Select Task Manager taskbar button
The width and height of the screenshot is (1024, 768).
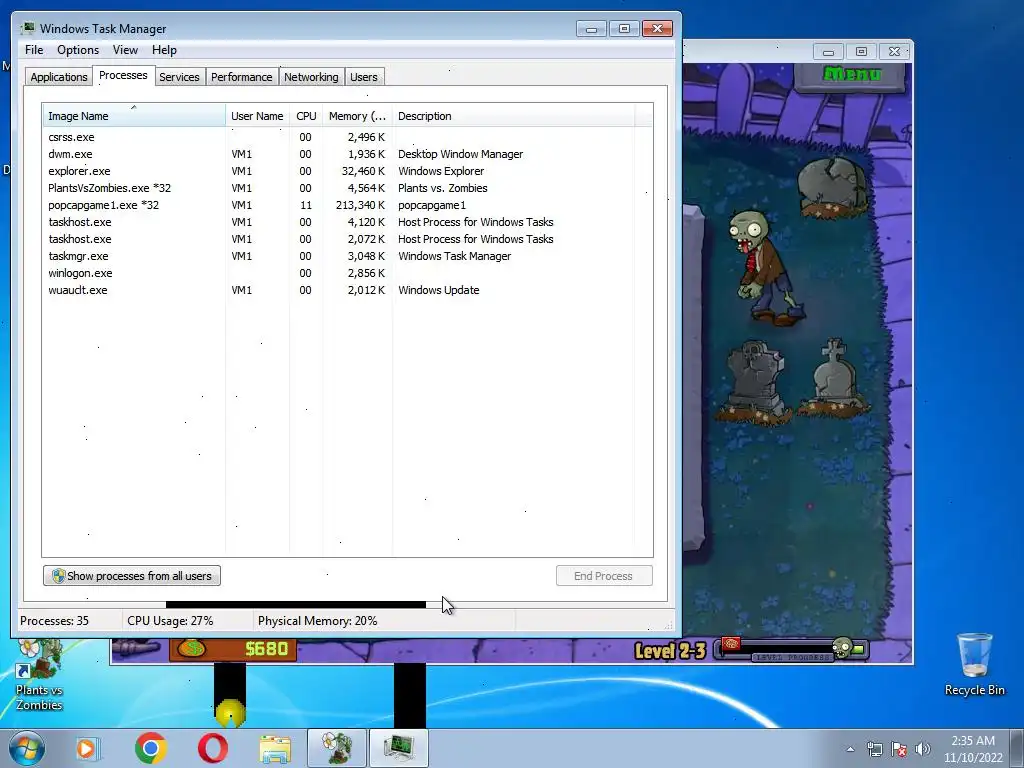(x=399, y=748)
